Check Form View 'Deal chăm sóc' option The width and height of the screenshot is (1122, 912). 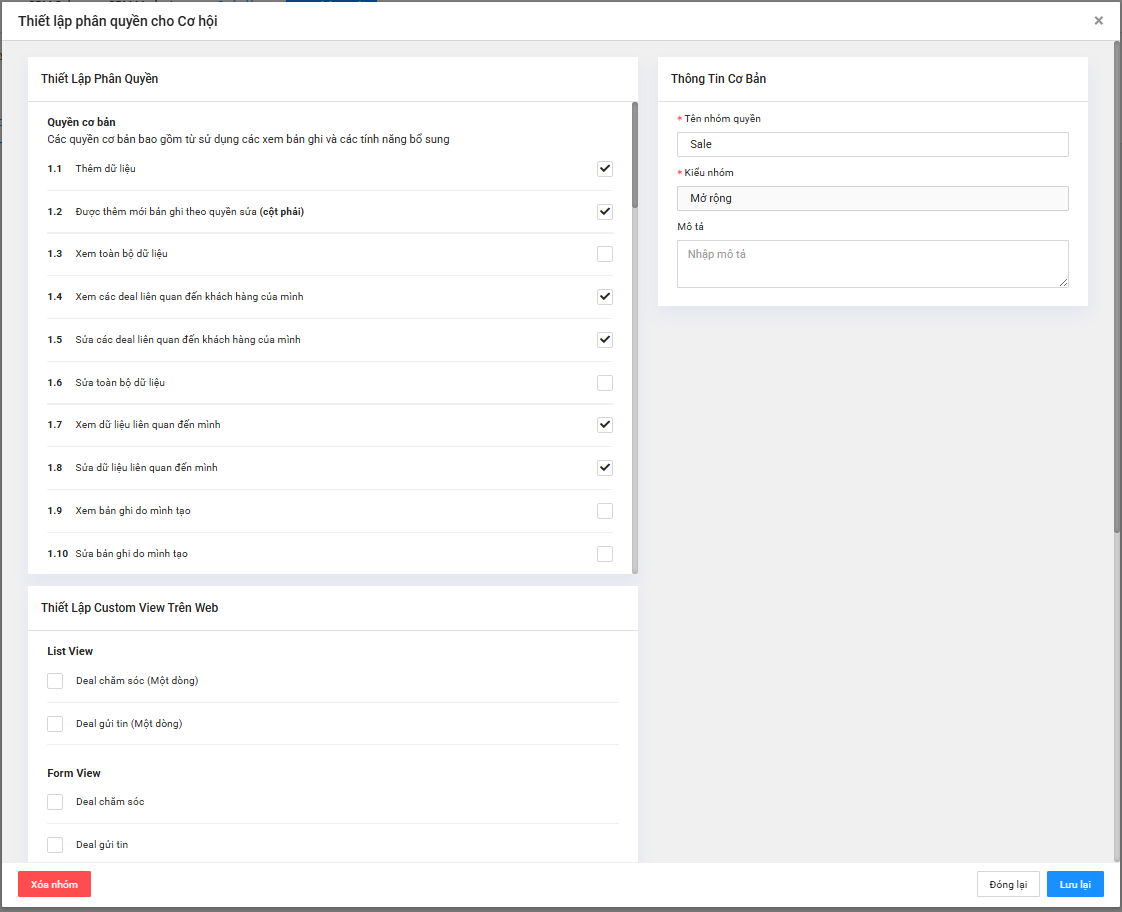[x=55, y=802]
